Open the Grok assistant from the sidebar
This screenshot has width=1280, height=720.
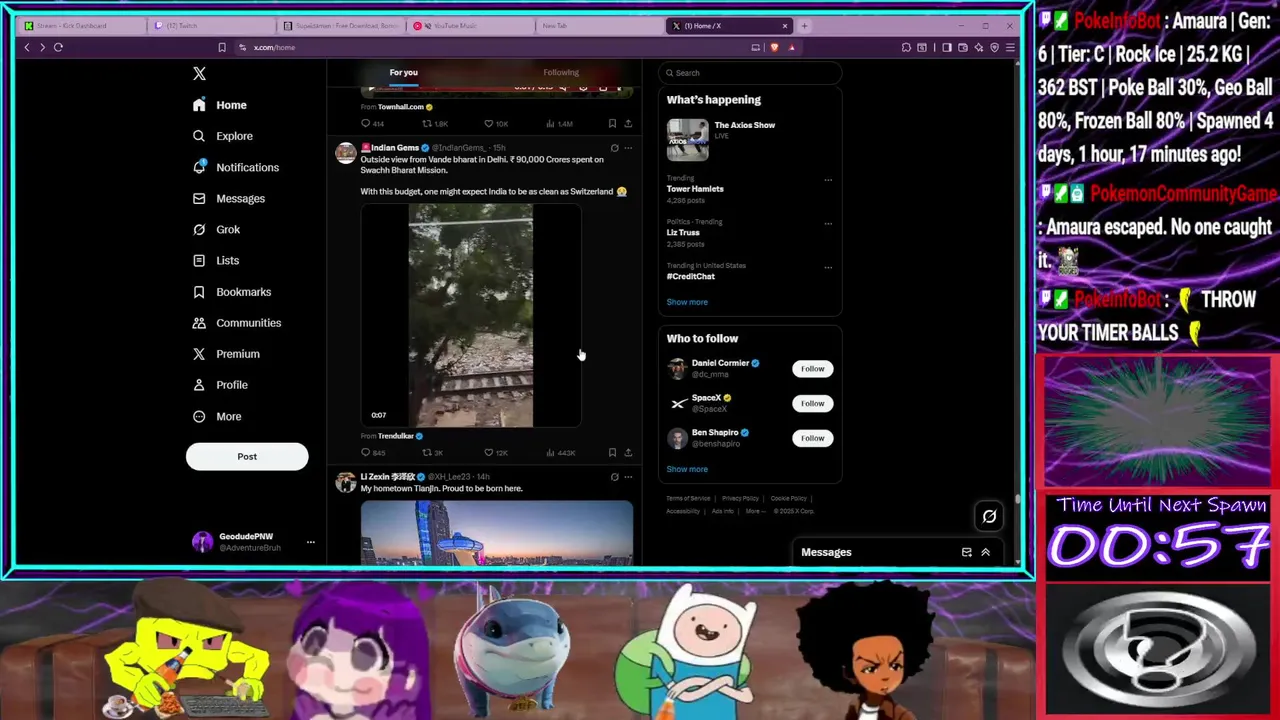[216, 229]
